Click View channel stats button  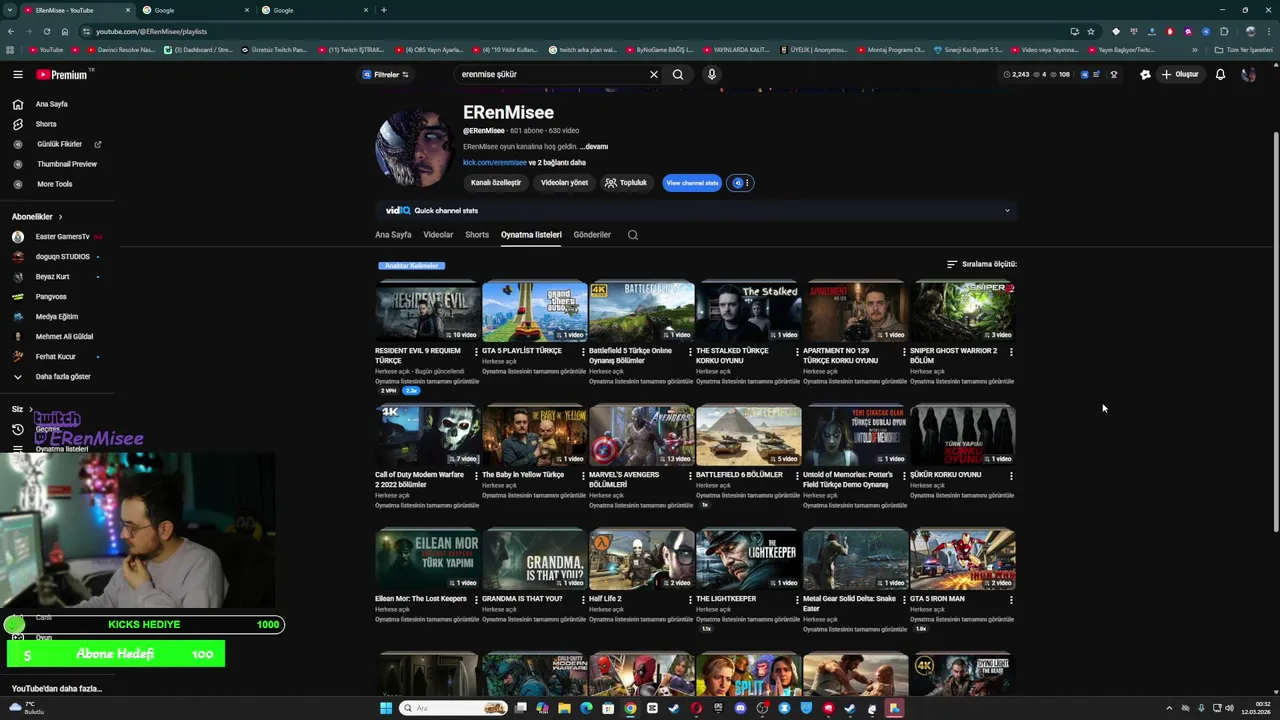[692, 183]
